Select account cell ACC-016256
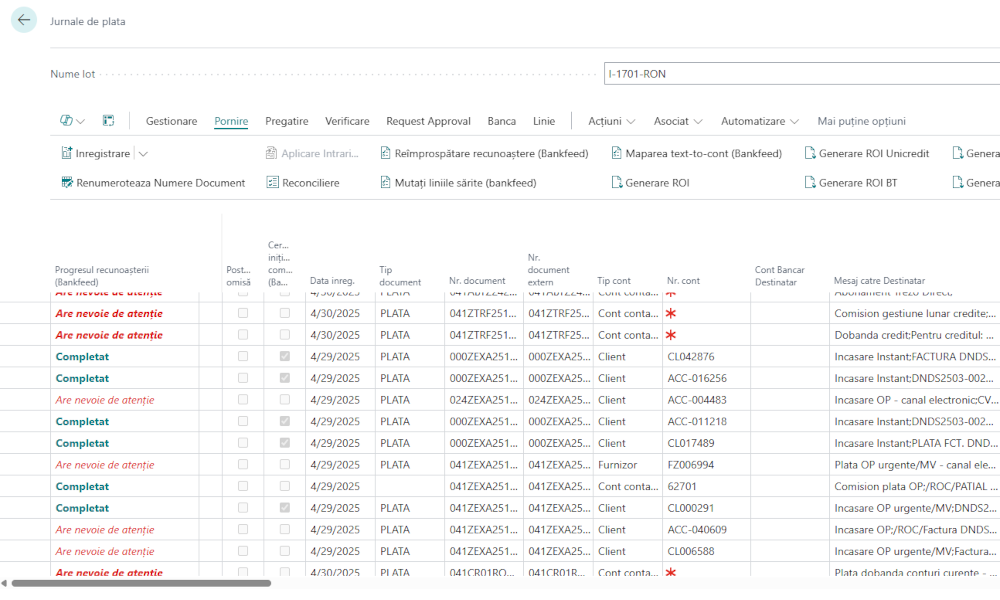Screen dimensions: 1000x600 [697, 378]
